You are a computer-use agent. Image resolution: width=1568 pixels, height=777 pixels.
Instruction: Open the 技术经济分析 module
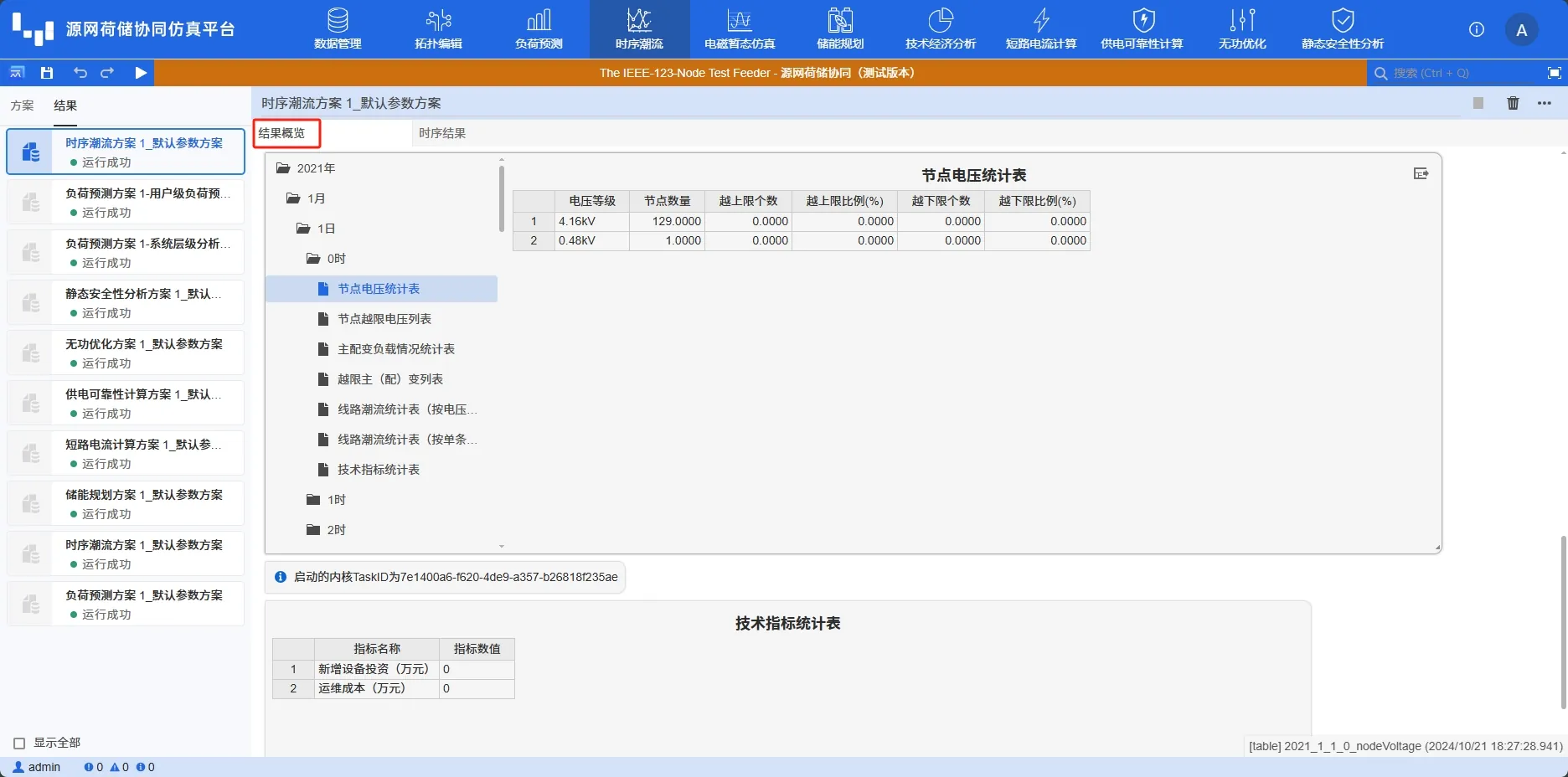pyautogui.click(x=941, y=28)
